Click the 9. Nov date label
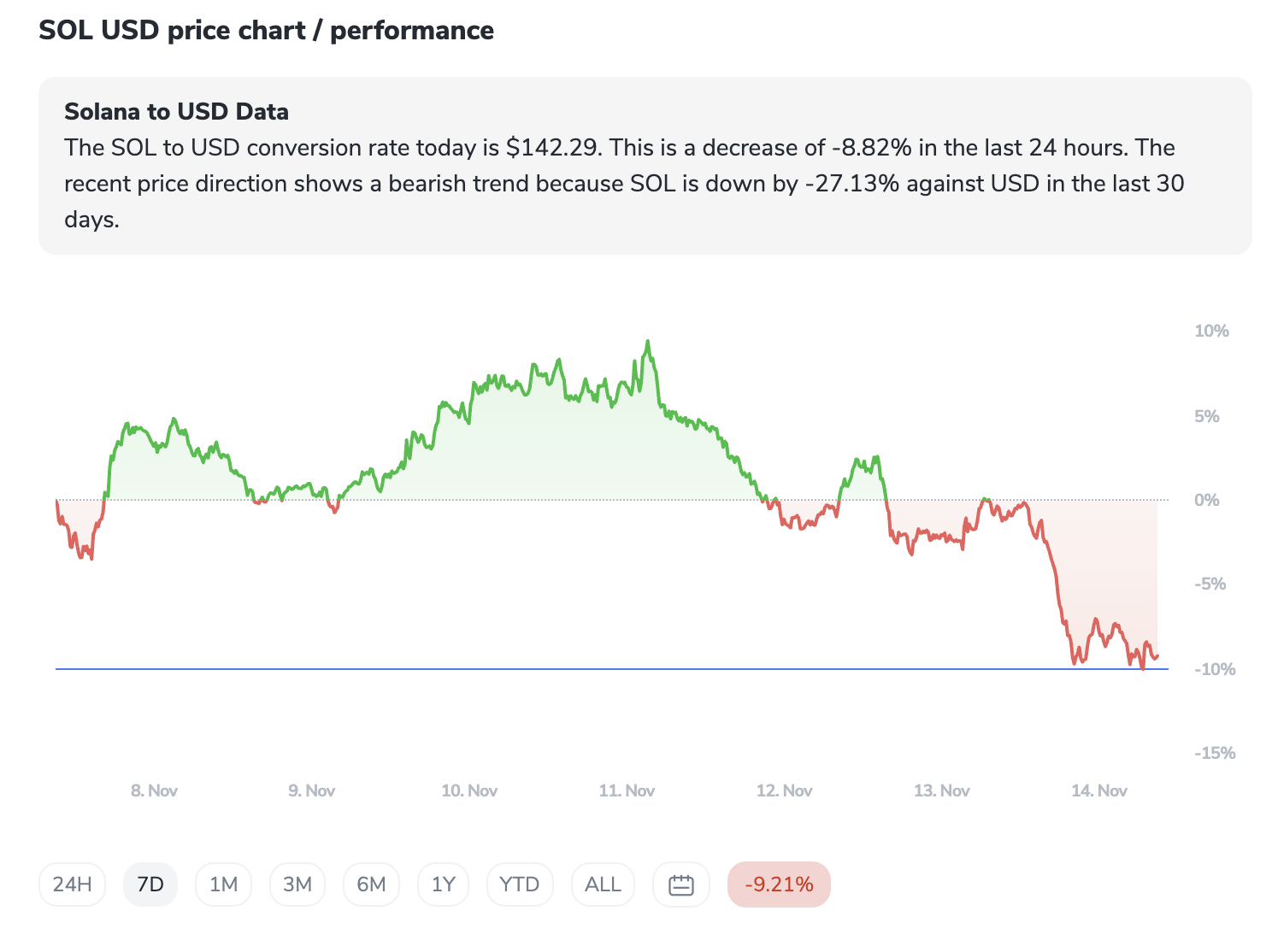Viewport: 1272px width, 952px height. click(x=311, y=791)
